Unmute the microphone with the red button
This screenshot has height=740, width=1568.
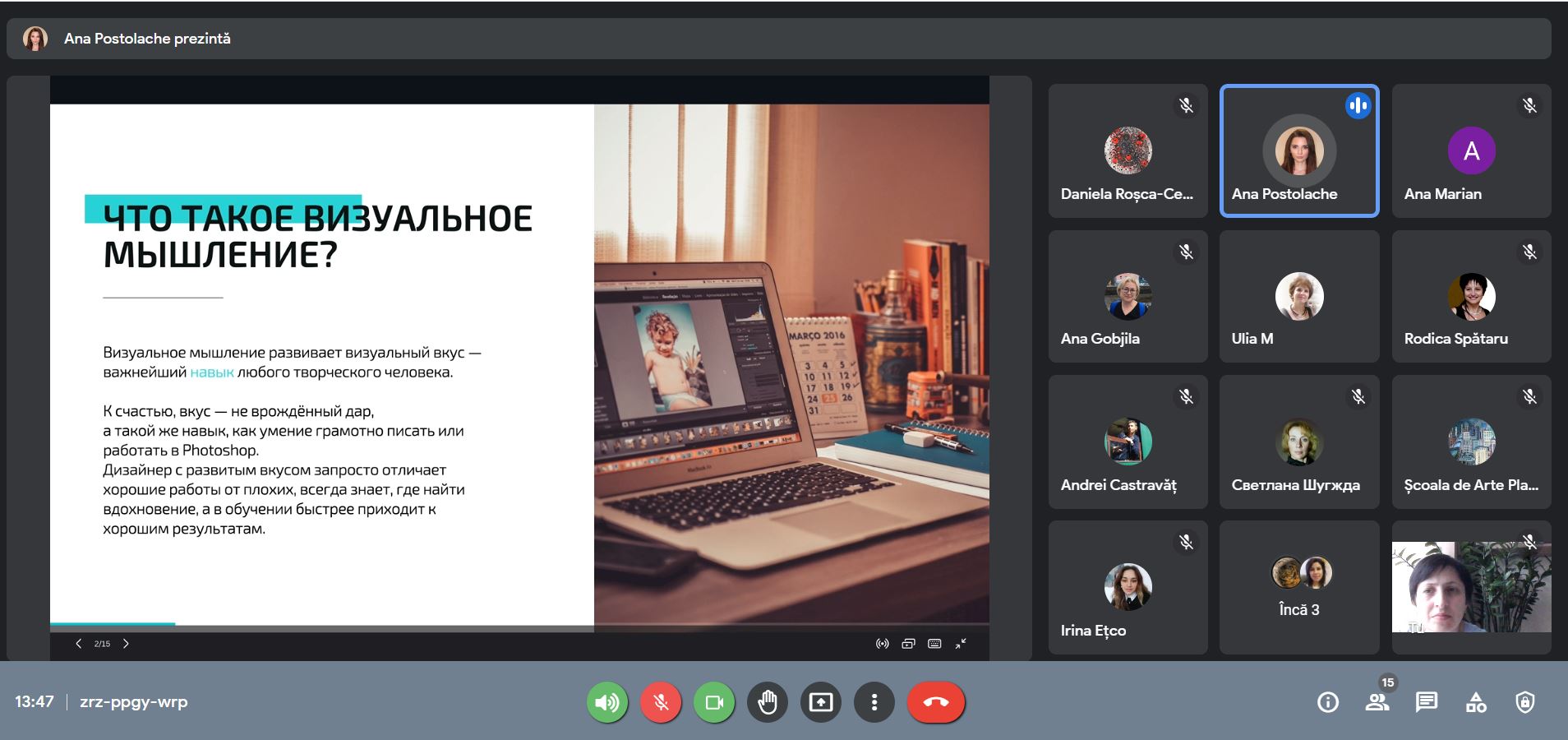tap(661, 702)
